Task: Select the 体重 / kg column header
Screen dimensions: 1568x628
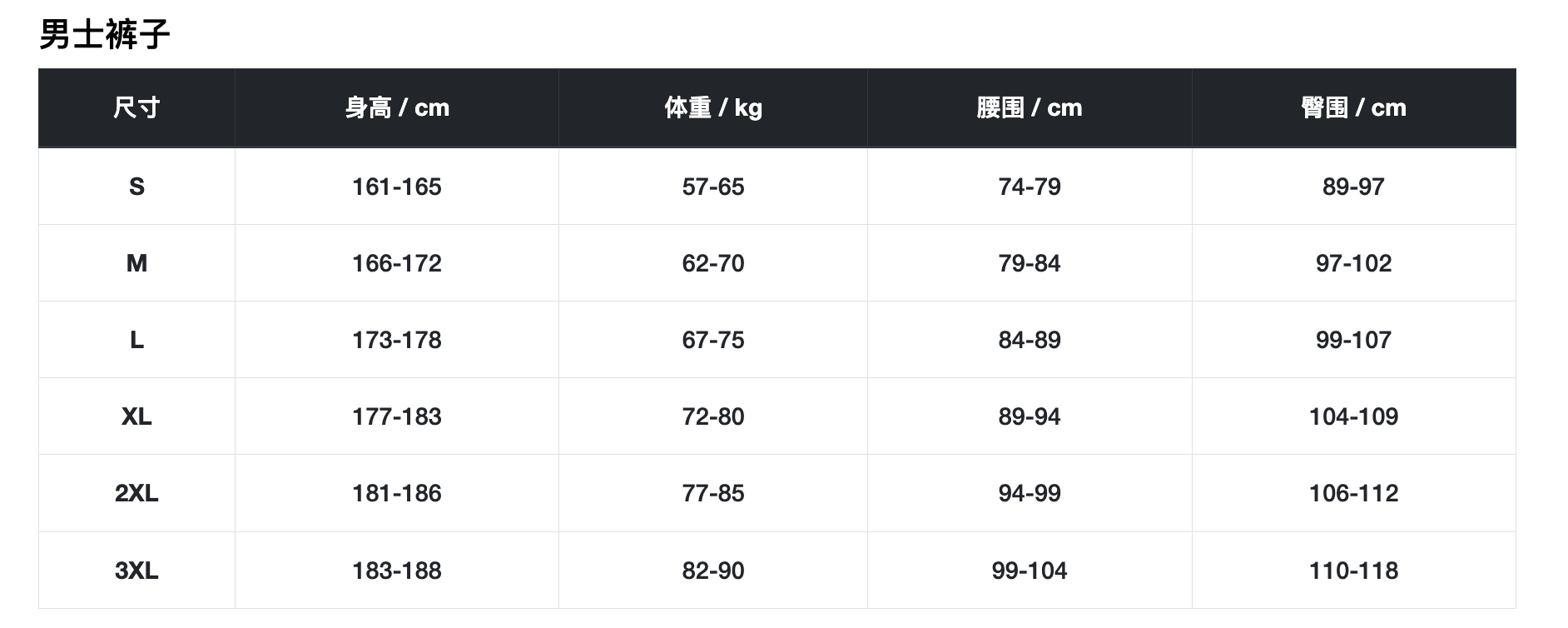Action: click(713, 107)
